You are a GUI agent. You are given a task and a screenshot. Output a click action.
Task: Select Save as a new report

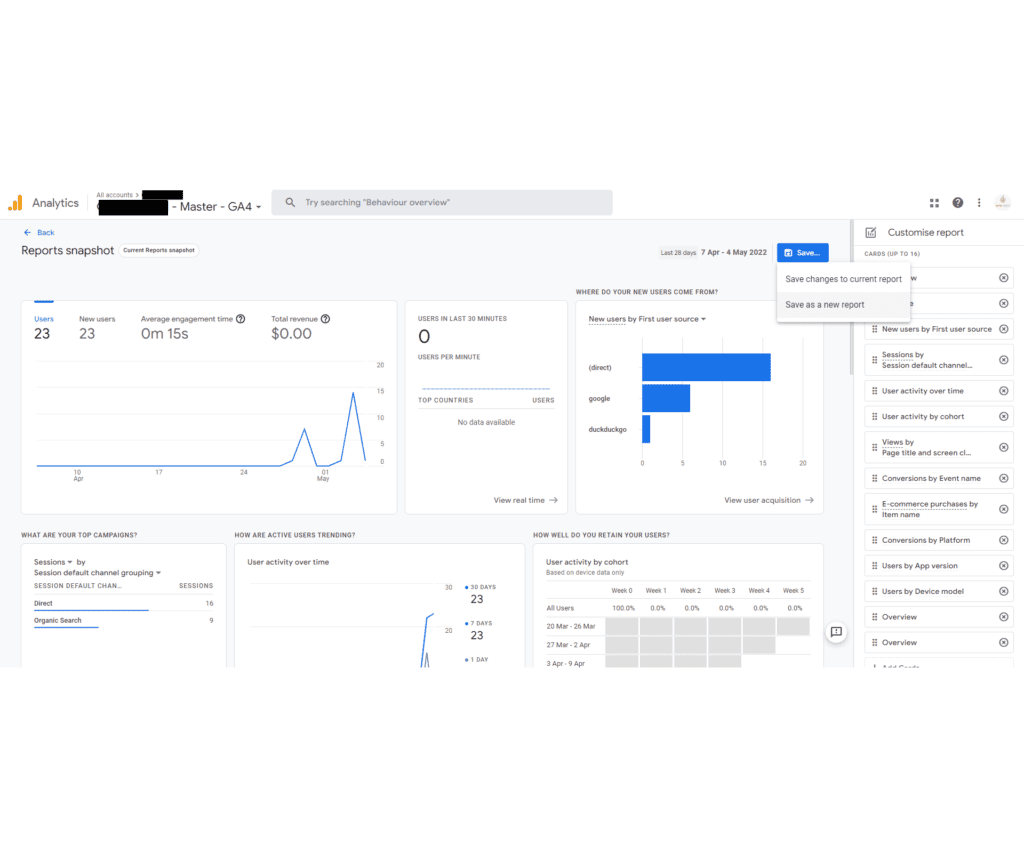pyautogui.click(x=824, y=303)
